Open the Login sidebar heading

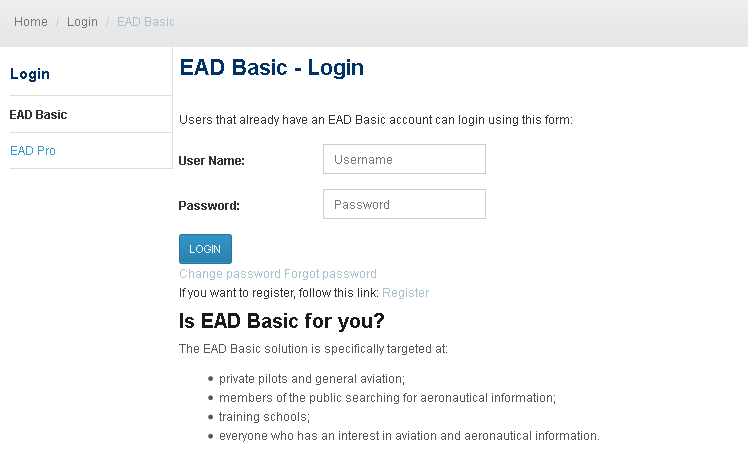30,74
